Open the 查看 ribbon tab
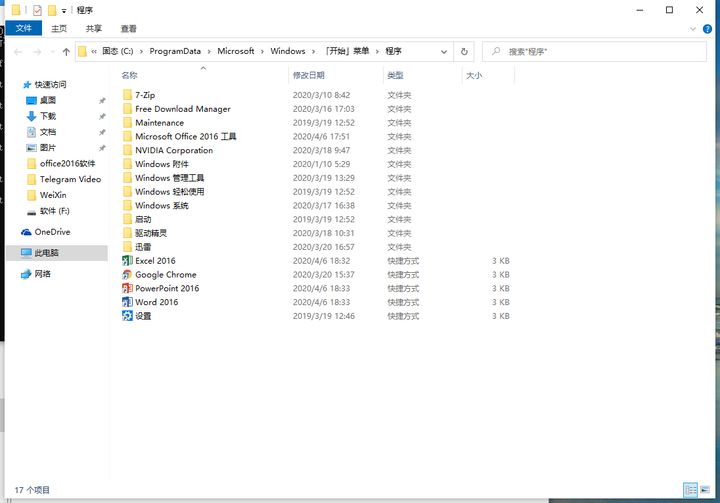Image resolution: width=720 pixels, height=503 pixels. (129, 28)
